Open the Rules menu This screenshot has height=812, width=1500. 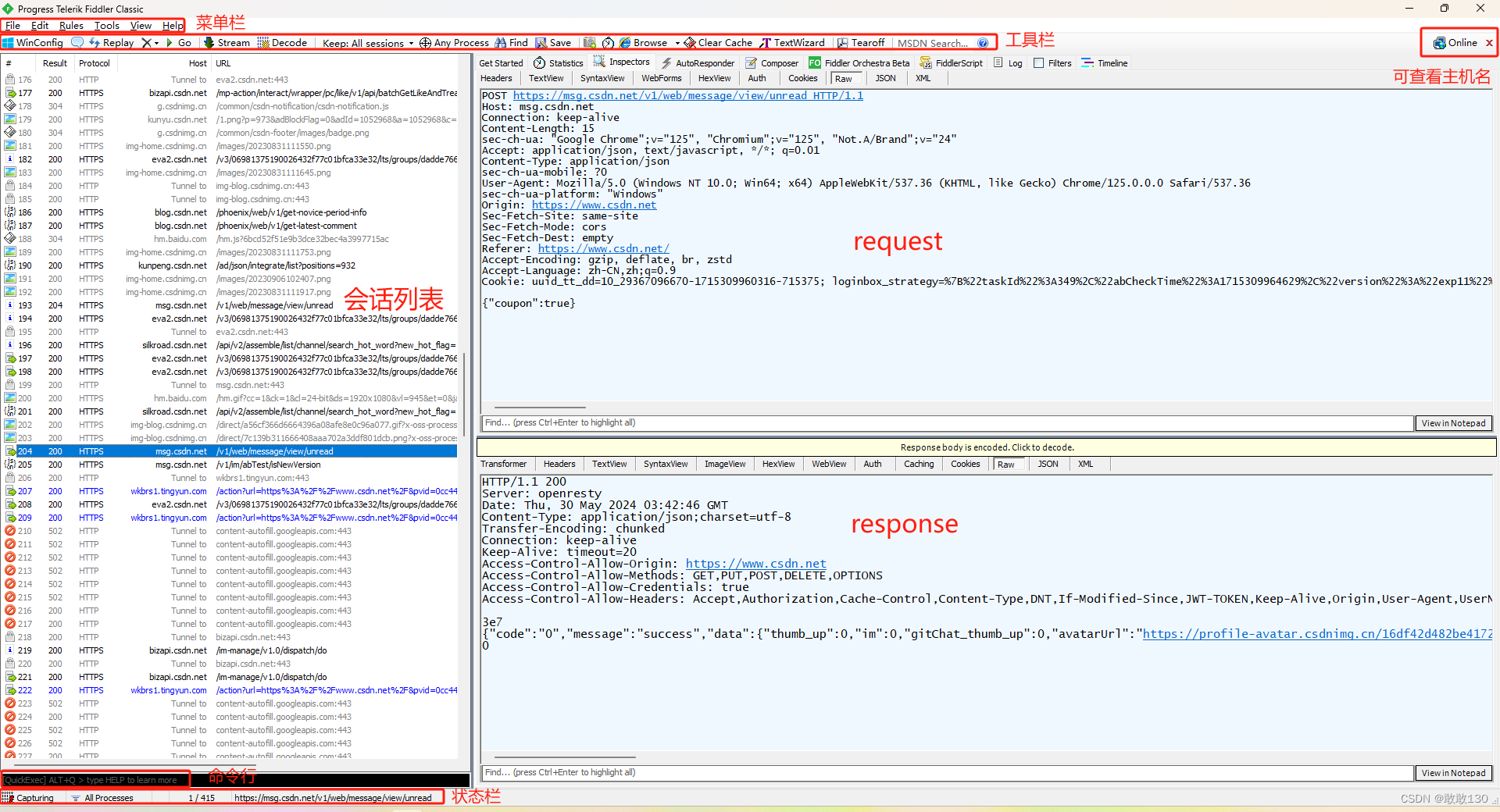[x=71, y=26]
